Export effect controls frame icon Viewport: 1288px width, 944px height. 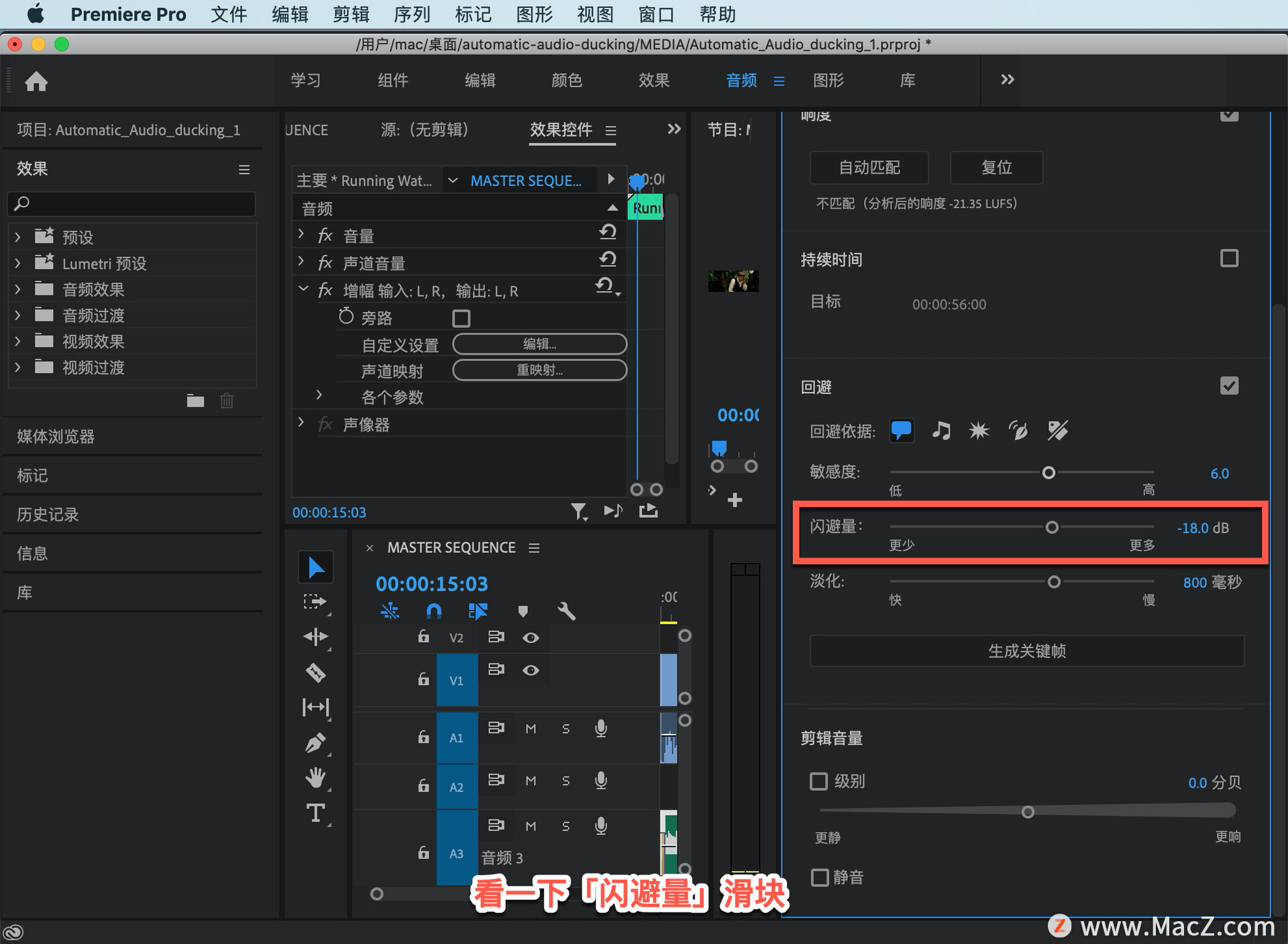(x=649, y=511)
